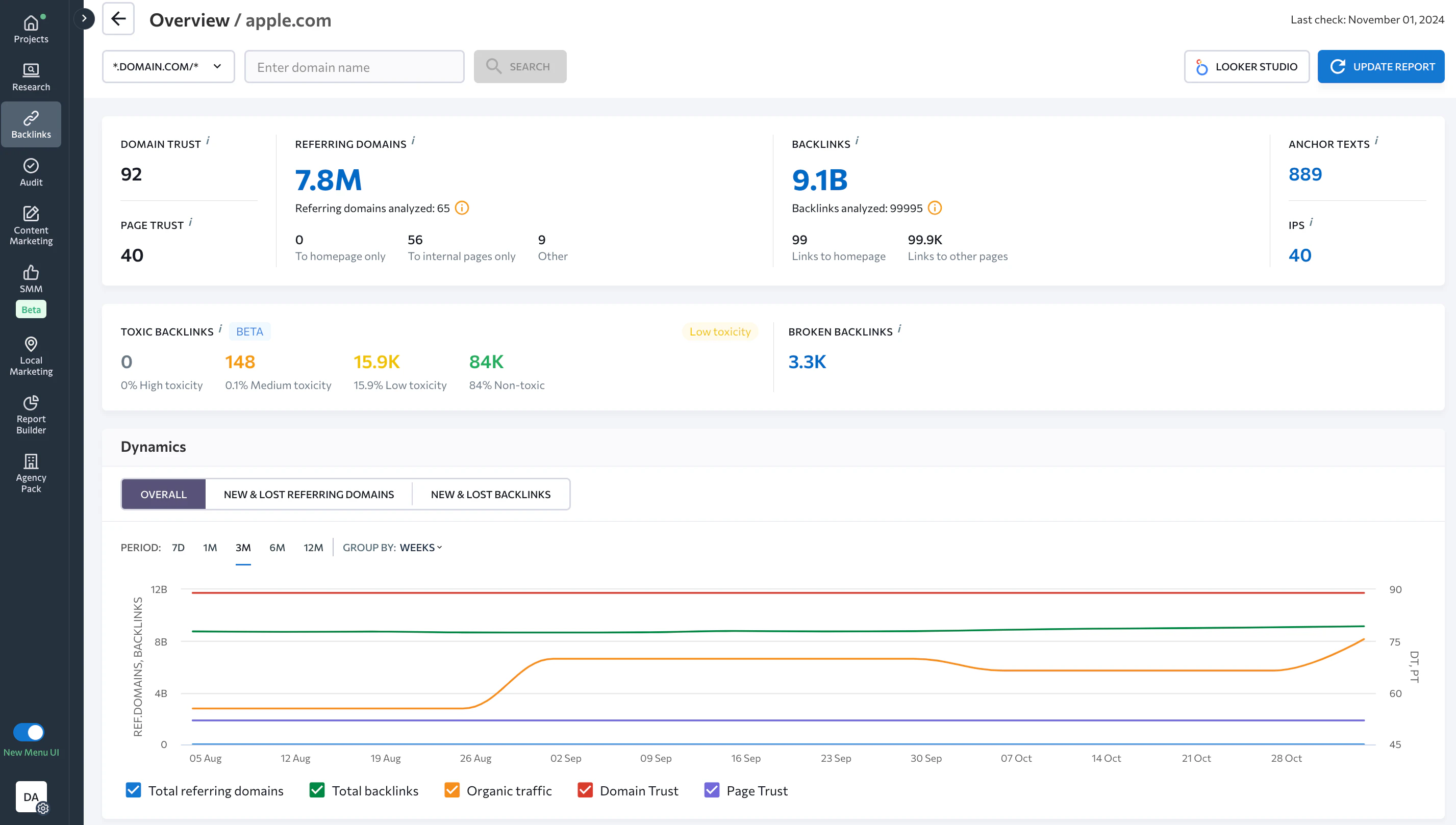Open the *.DOMAIN.COM/* scope dropdown

(168, 66)
